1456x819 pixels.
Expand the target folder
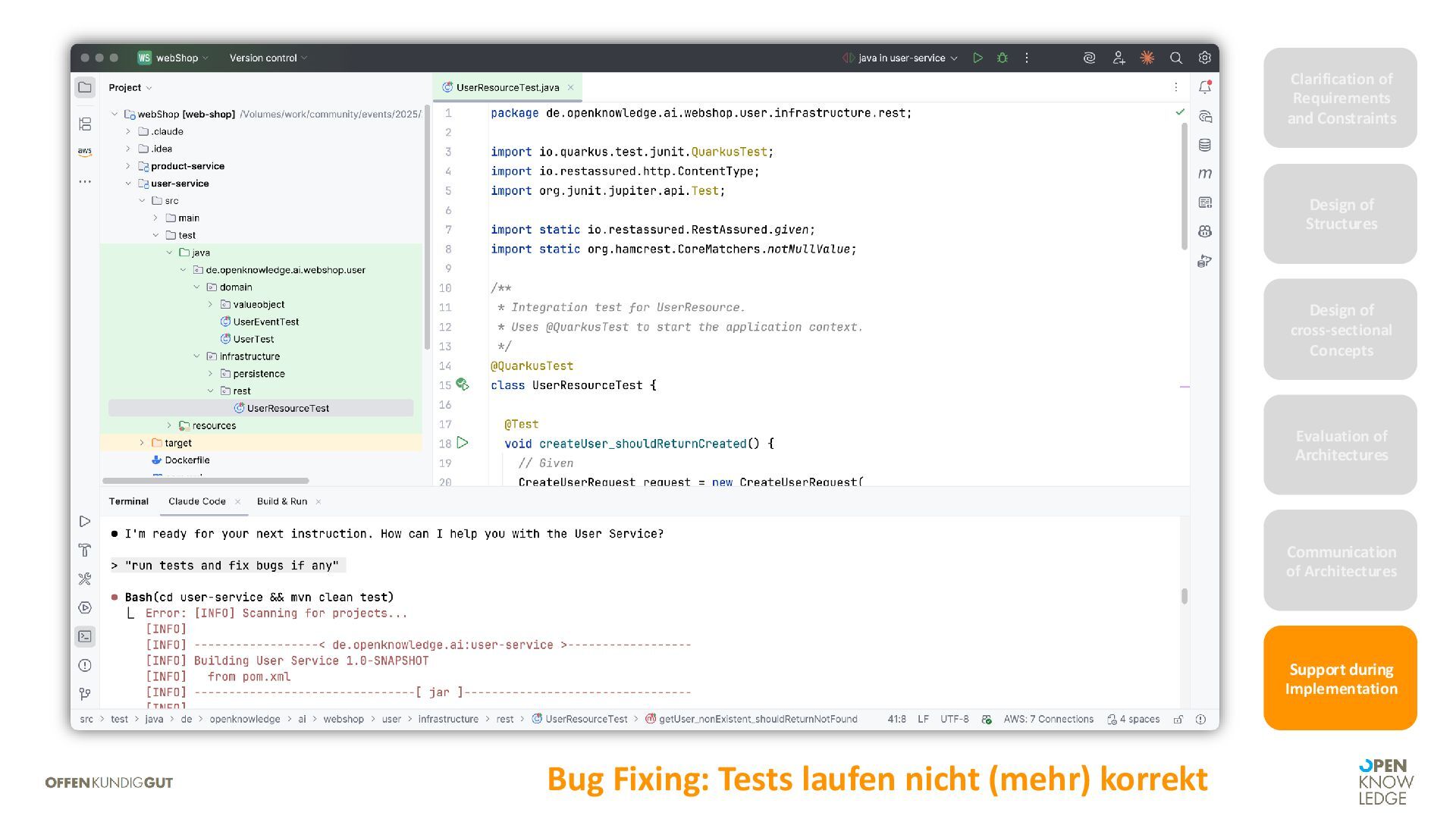(142, 443)
